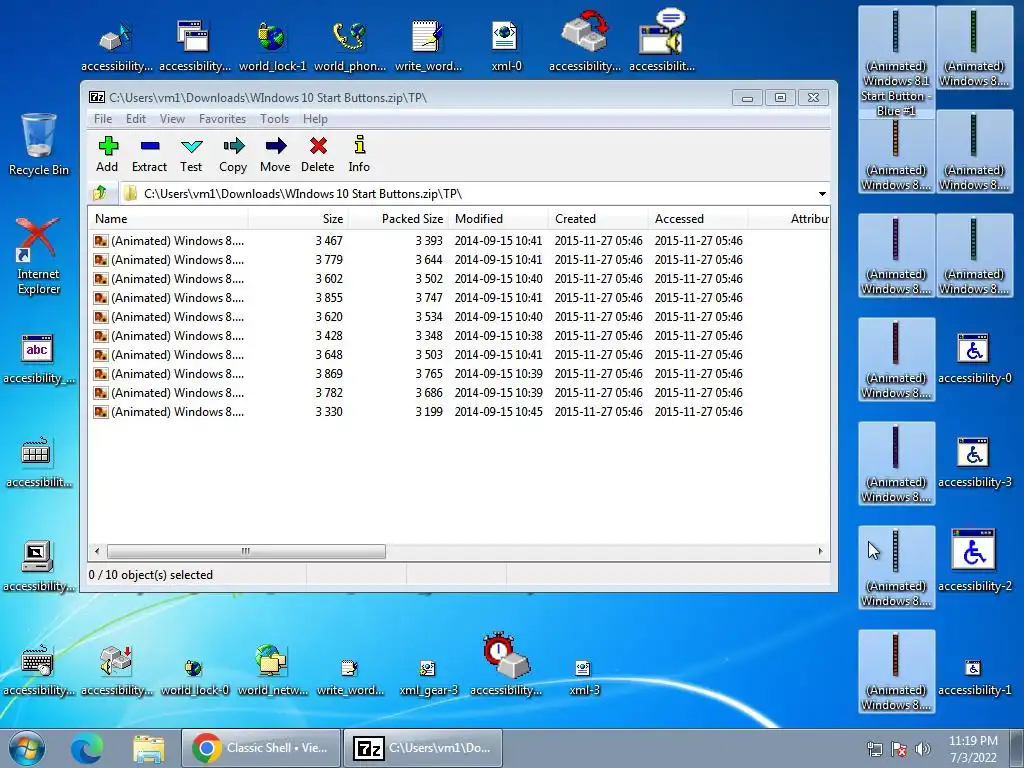Click the Copy toolbar icon

pyautogui.click(x=233, y=154)
